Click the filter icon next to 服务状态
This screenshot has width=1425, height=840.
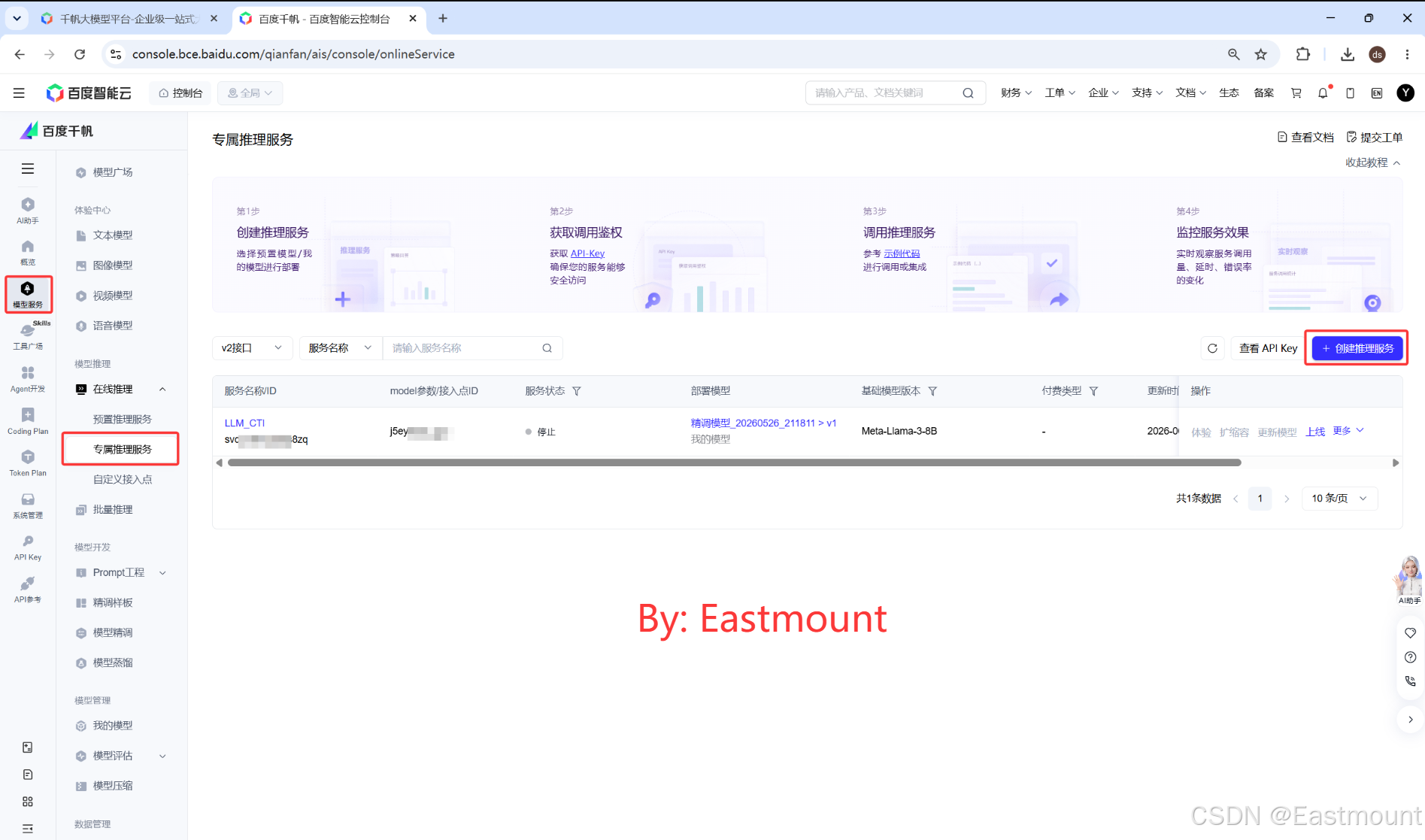point(577,391)
